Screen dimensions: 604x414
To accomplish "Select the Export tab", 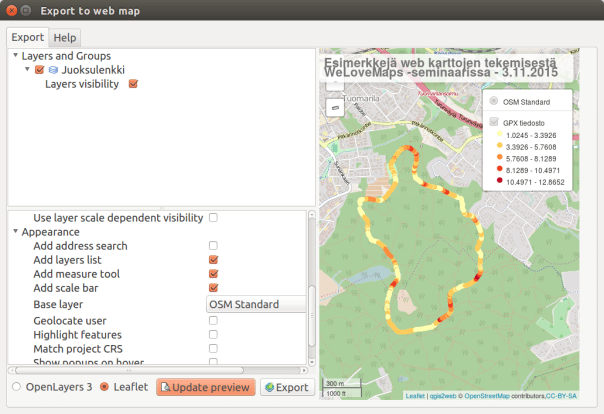I will click(x=27, y=37).
